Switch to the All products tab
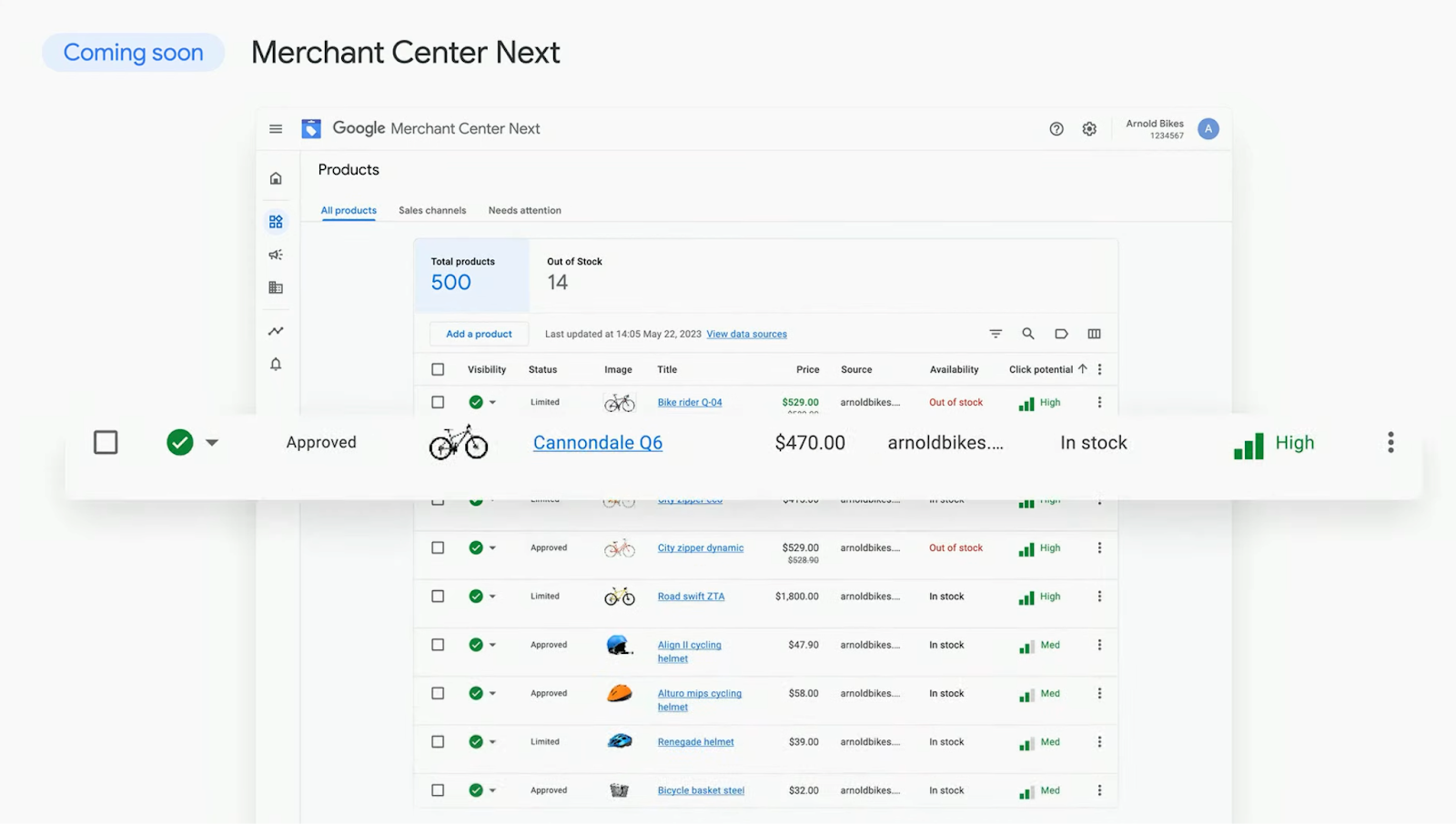Screen dimensions: 1456x824 click(349, 210)
